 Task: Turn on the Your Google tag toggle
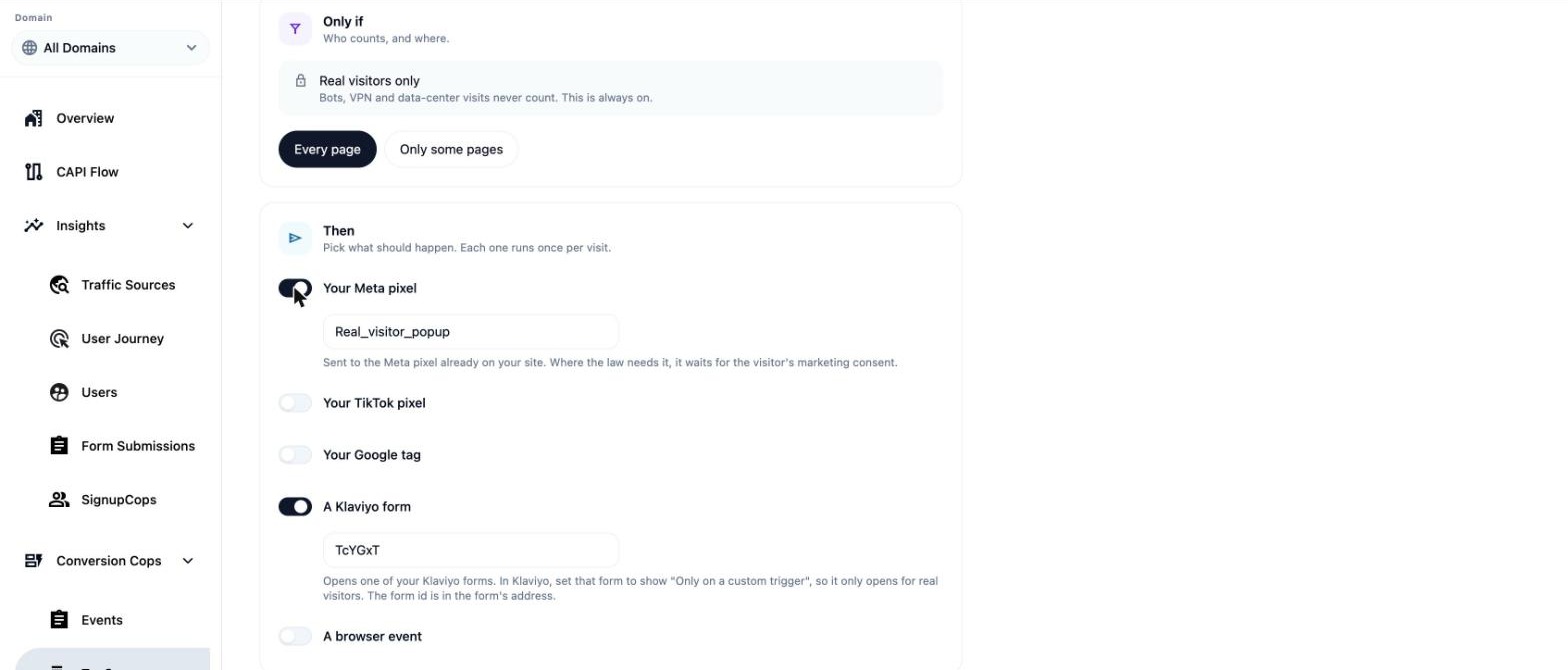click(x=295, y=455)
